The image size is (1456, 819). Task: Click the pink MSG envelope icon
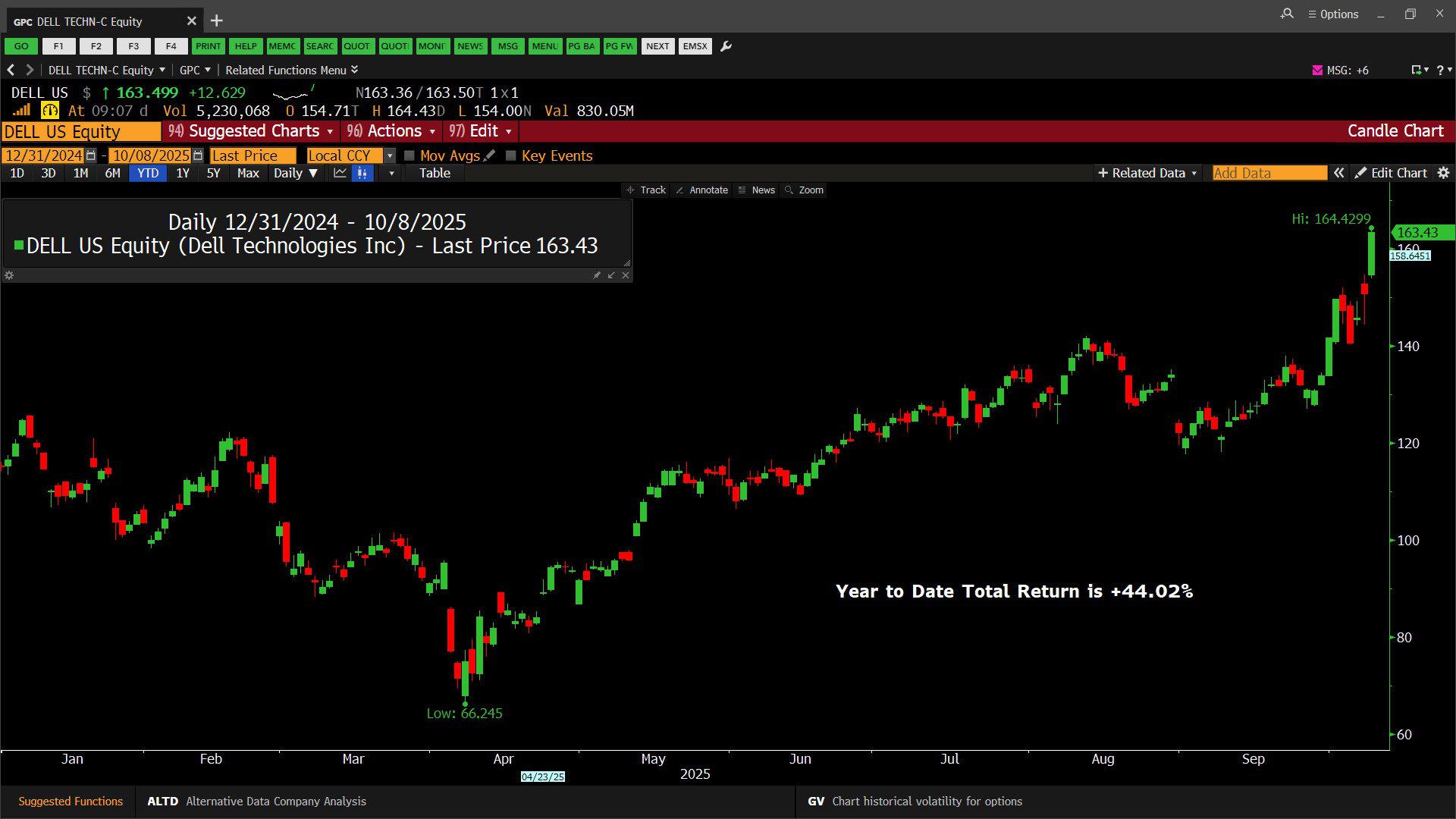1317,70
